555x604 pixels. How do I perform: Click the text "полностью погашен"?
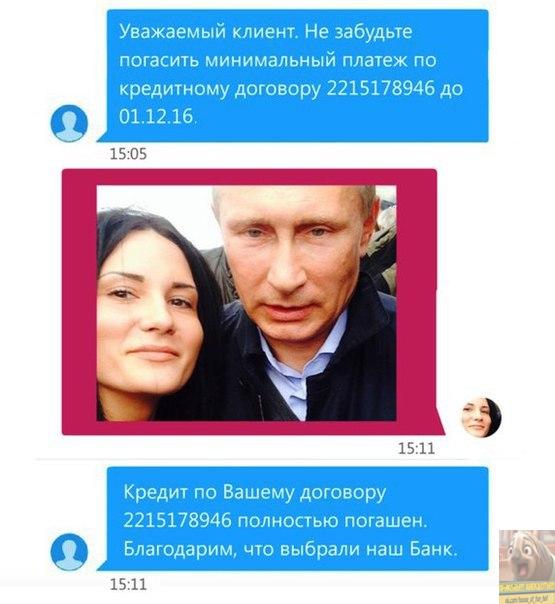pyautogui.click(x=333, y=521)
